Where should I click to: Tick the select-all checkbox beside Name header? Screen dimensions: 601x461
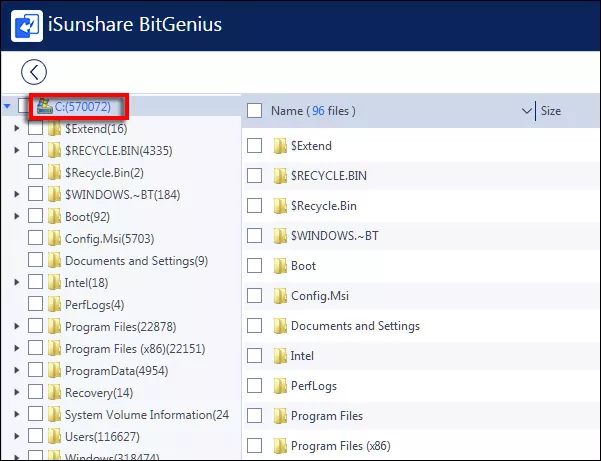[x=255, y=111]
